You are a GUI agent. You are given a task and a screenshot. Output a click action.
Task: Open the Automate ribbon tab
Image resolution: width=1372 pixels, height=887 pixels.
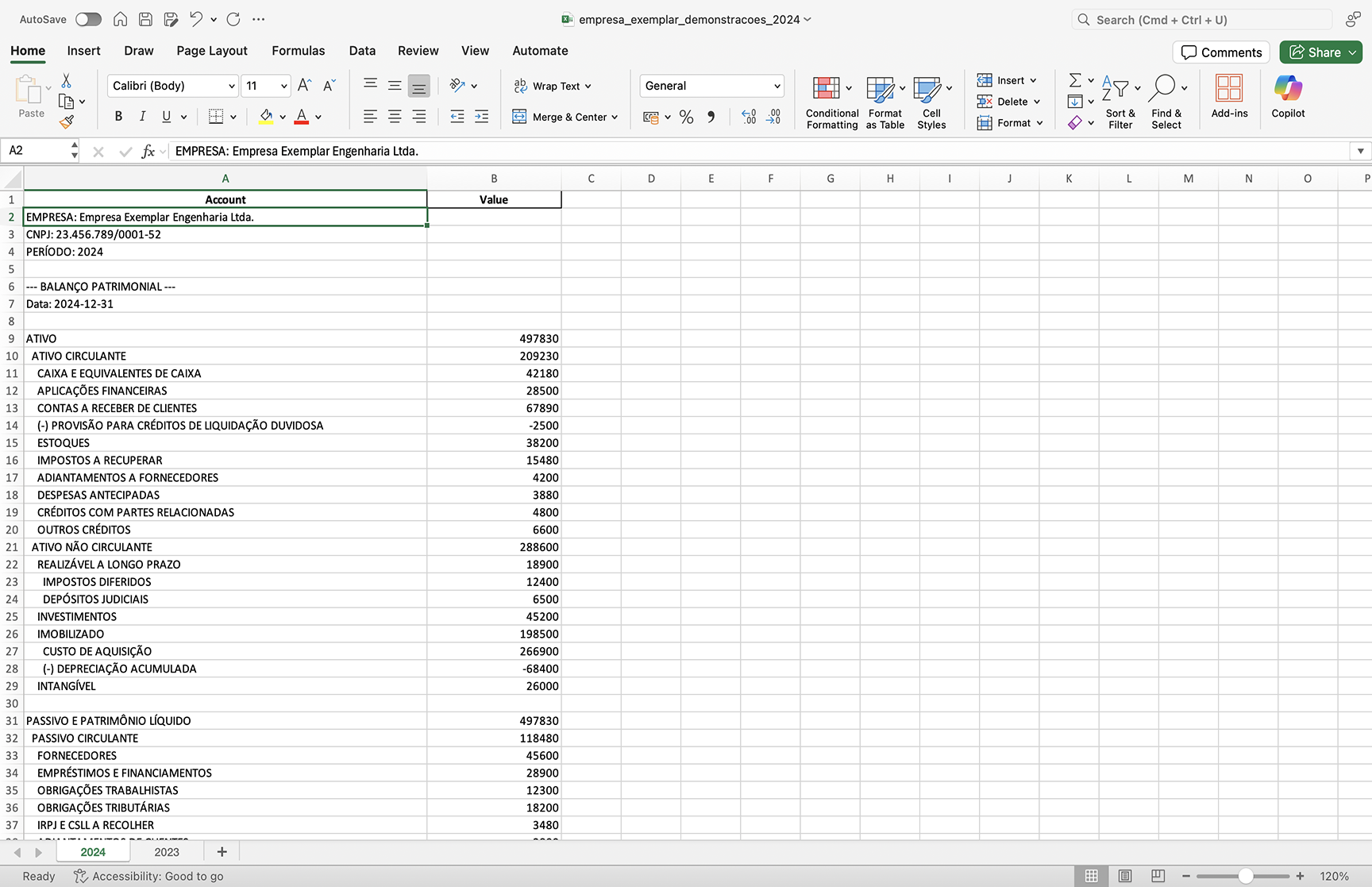(x=540, y=51)
